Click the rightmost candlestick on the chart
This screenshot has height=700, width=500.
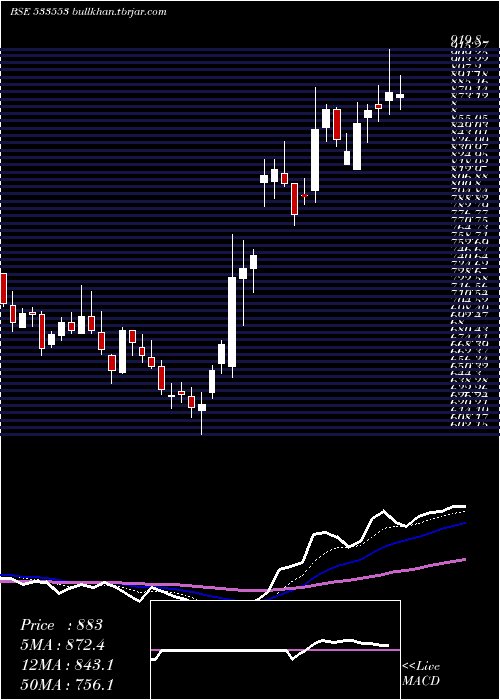[400, 92]
